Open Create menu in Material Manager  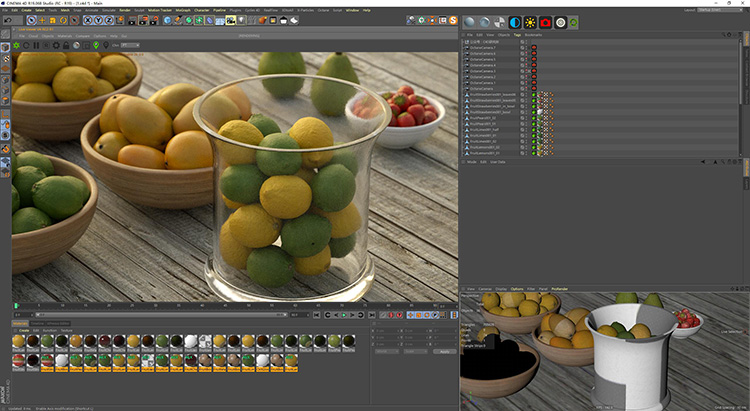coord(24,330)
